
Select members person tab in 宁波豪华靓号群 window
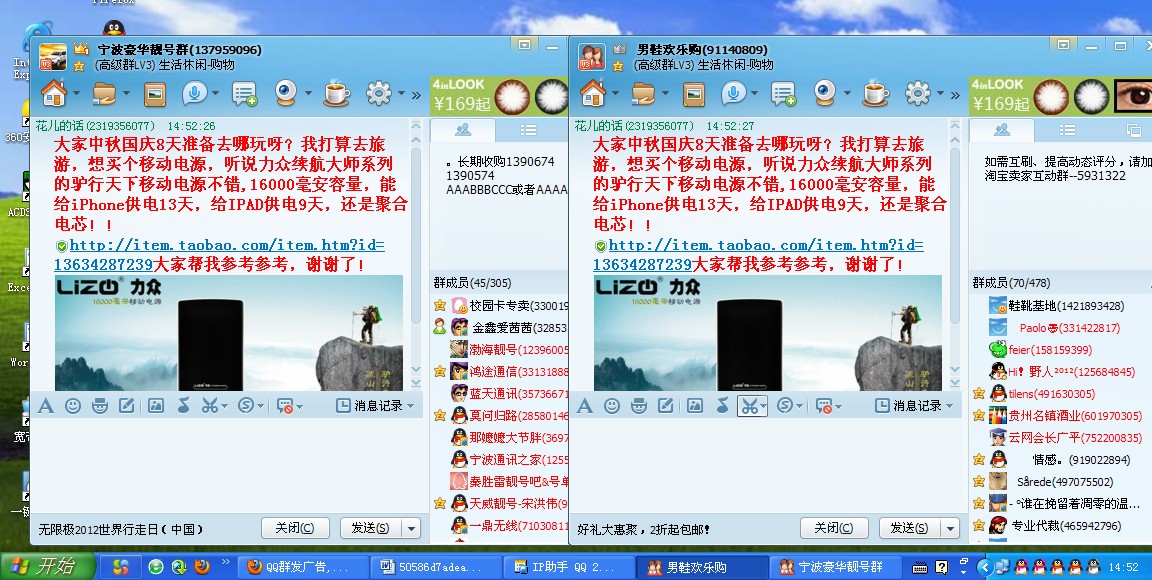click(x=463, y=130)
